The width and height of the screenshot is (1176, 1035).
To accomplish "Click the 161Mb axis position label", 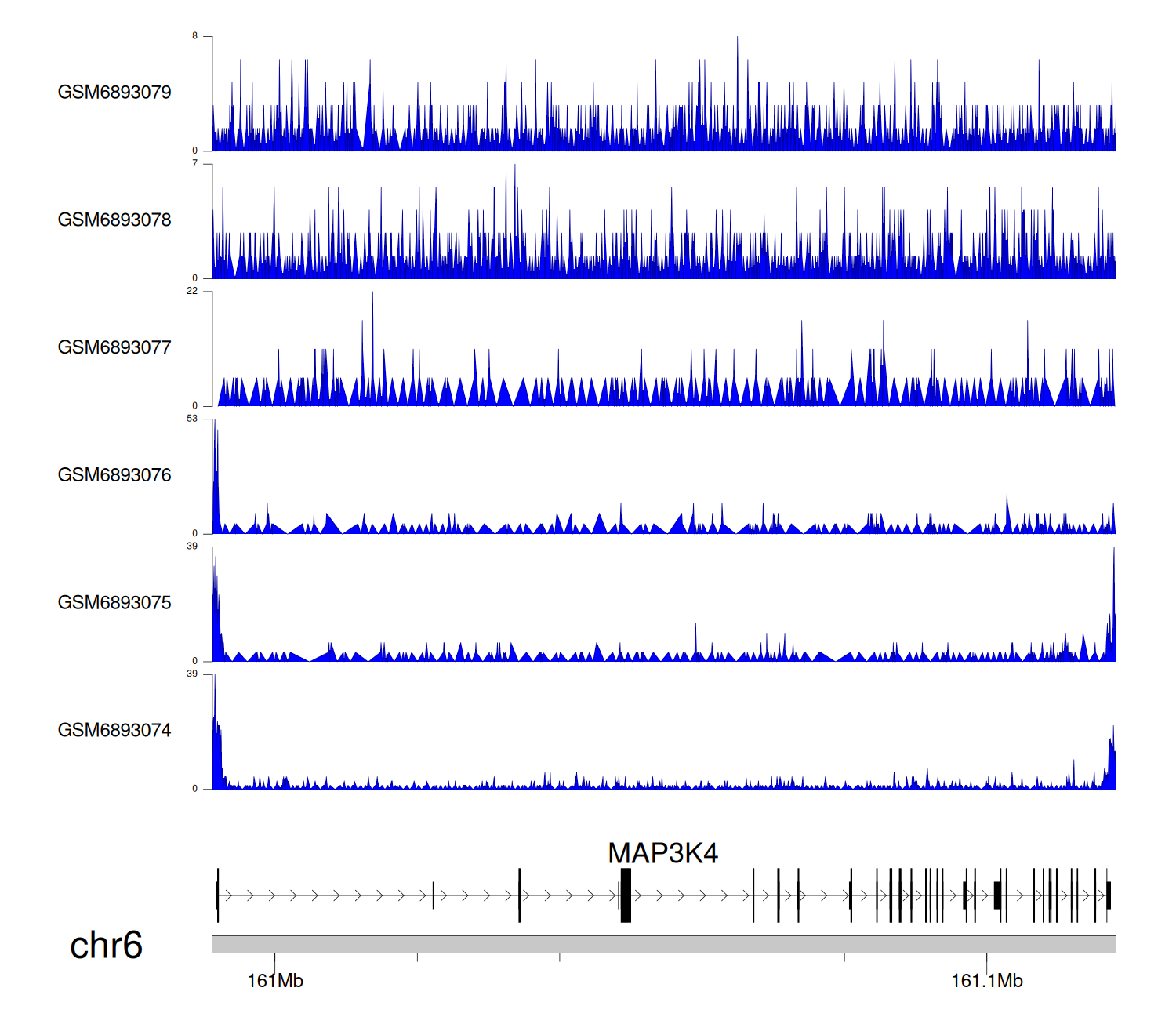I will tap(274, 982).
